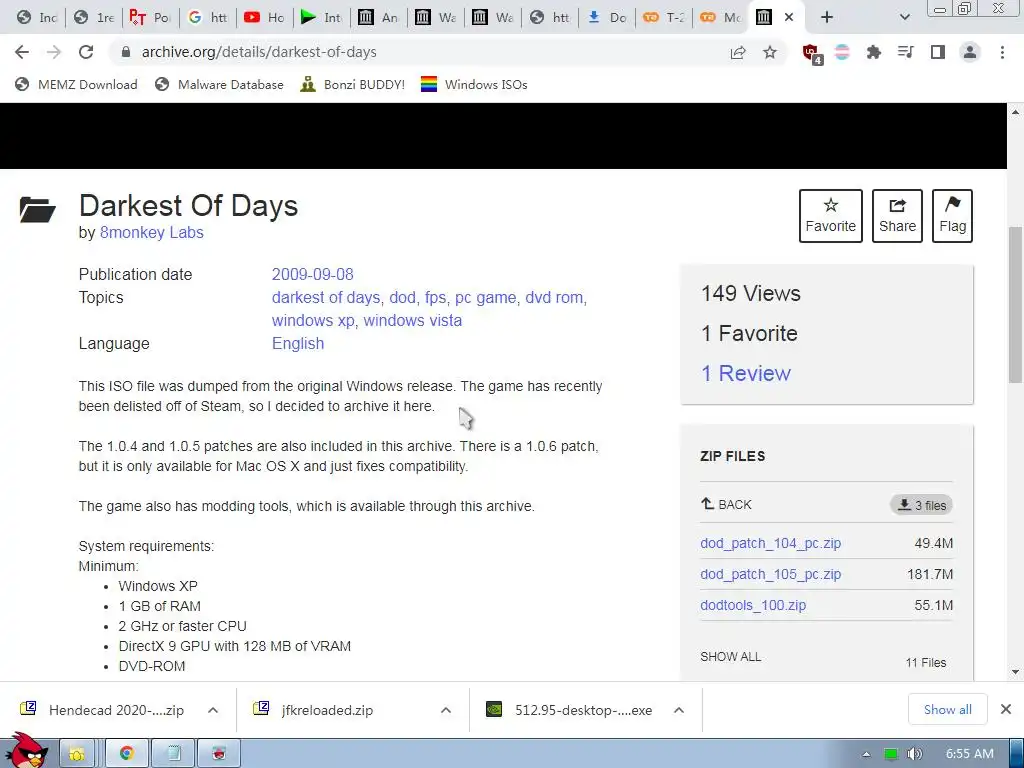The image size is (1024, 768).
Task: Open the 'windows vista' topic link
Action: [413, 321]
